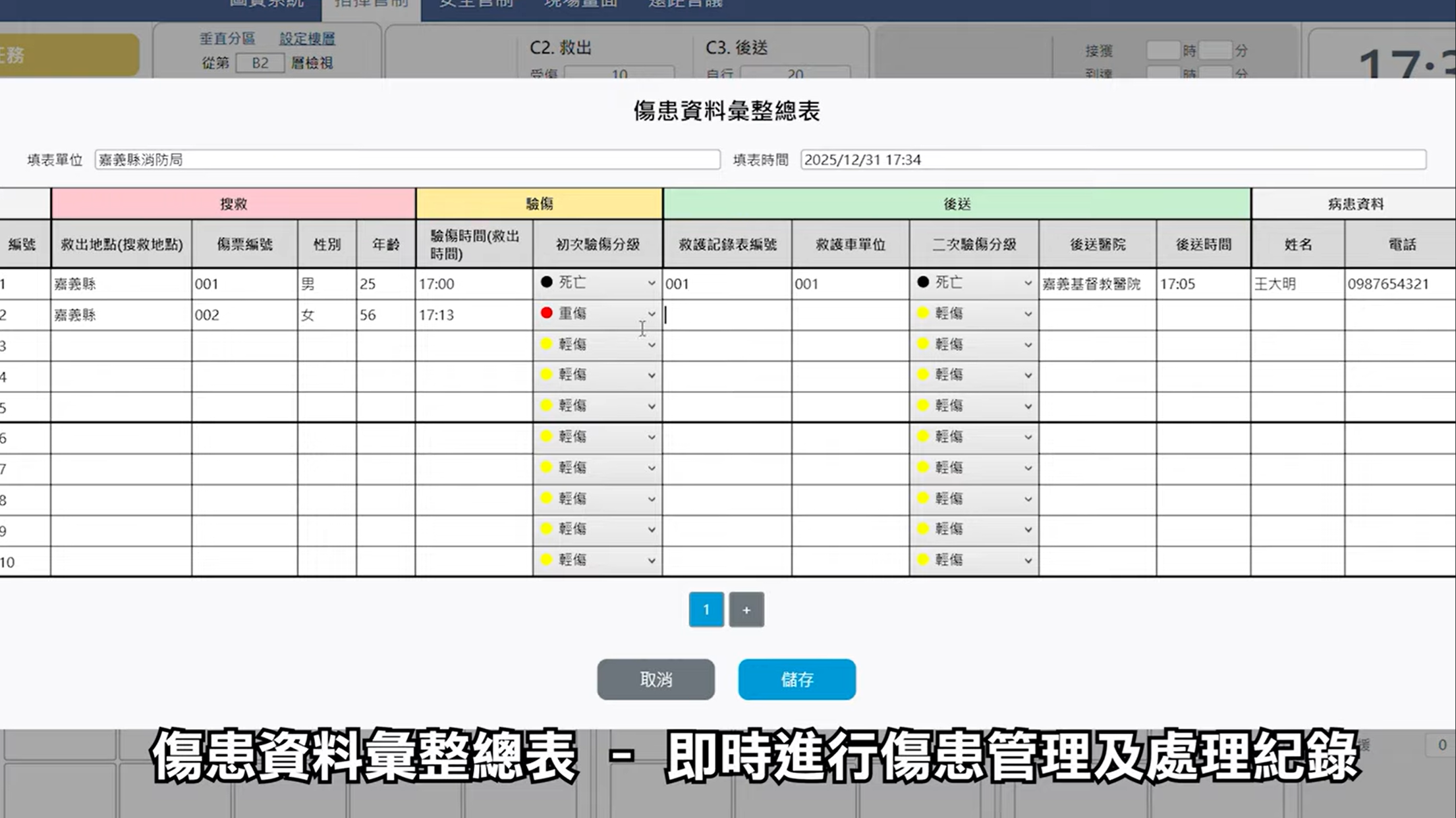This screenshot has height=818, width=1456.
Task: Click the 17:00 驗傷時間 cell
Action: (x=474, y=284)
